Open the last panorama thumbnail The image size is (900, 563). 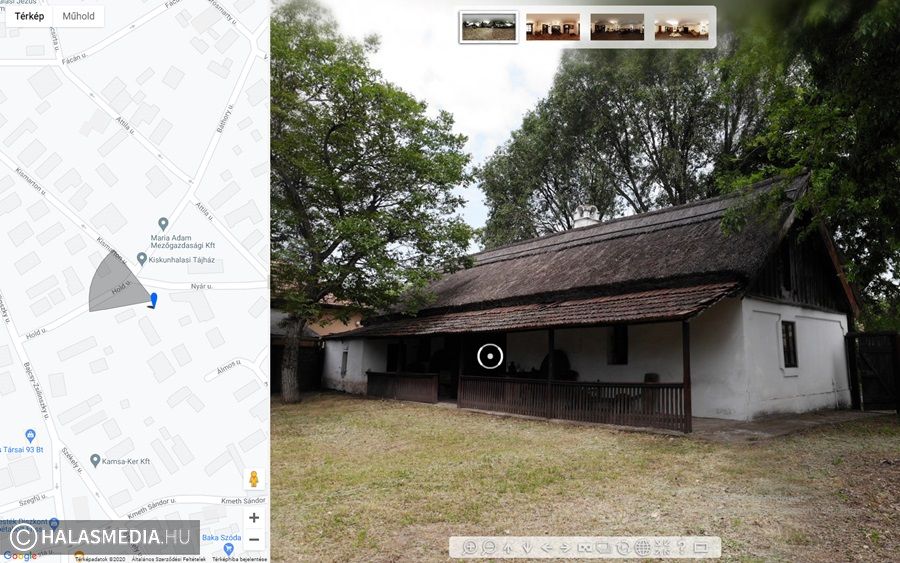pos(681,27)
